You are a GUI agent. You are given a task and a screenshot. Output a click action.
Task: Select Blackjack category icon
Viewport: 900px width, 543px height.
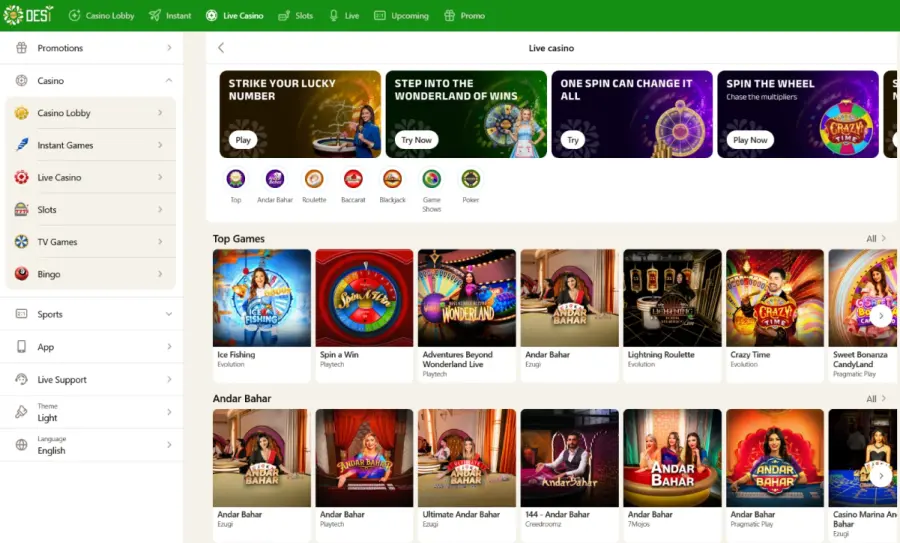(x=392, y=179)
